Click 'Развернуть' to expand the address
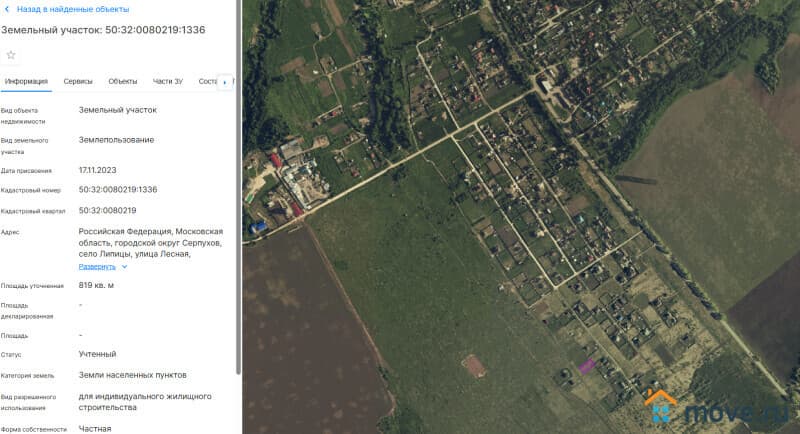The width and height of the screenshot is (800, 434). 98,267
